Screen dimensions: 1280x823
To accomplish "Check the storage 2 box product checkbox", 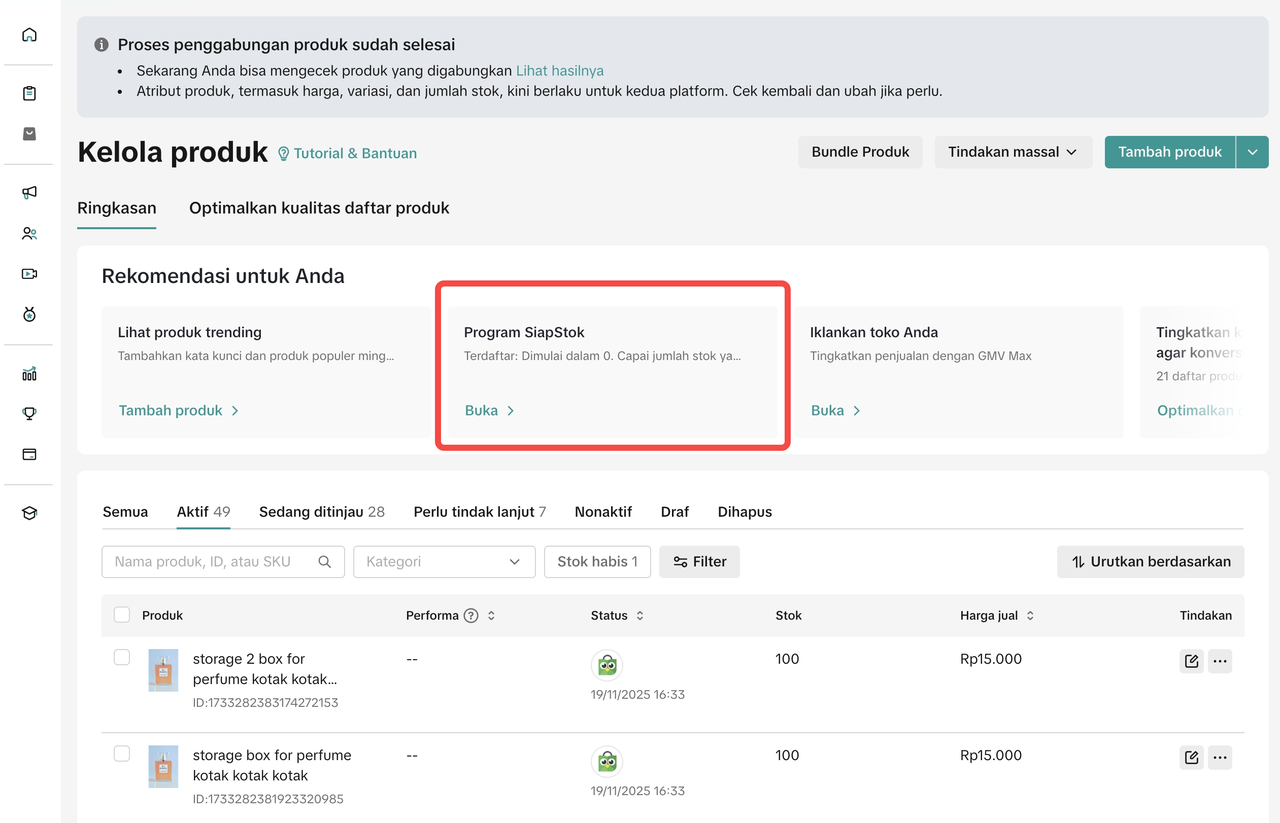I will [122, 658].
